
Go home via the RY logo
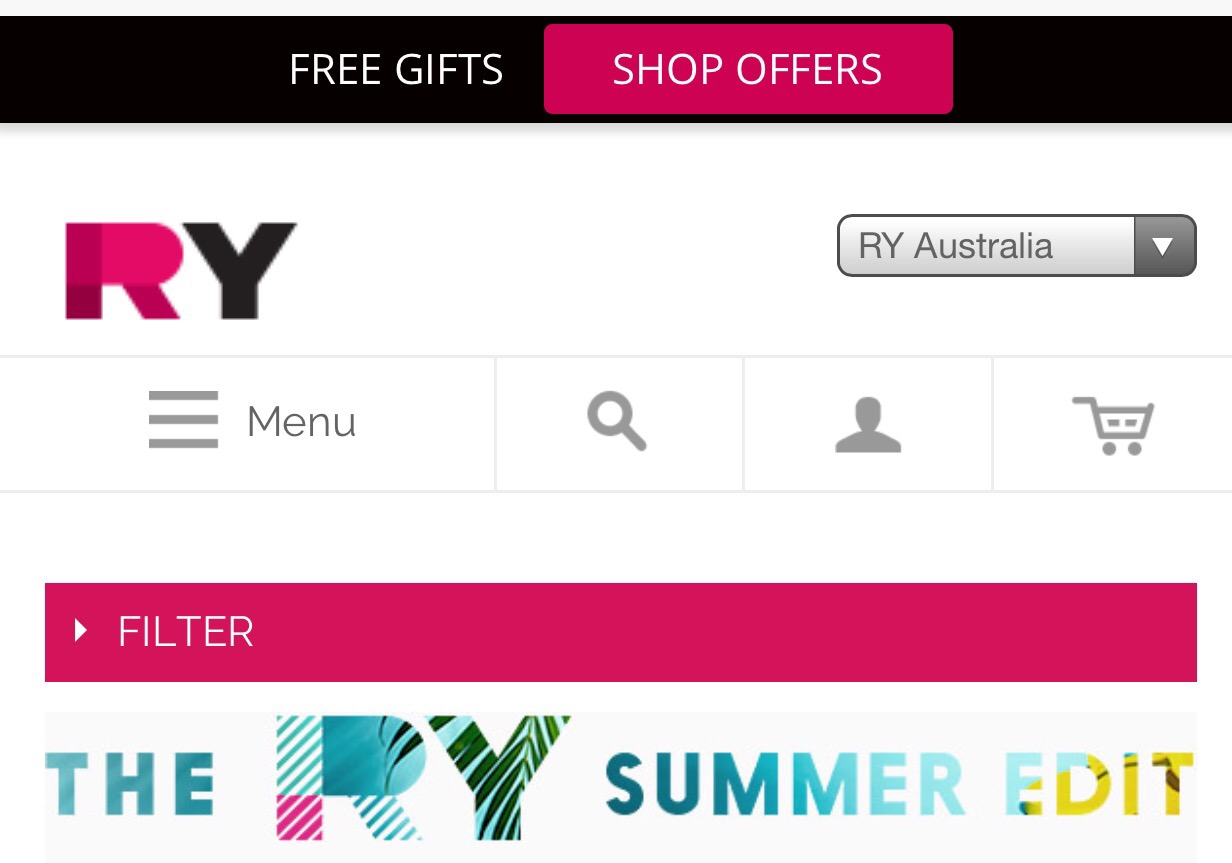click(181, 271)
